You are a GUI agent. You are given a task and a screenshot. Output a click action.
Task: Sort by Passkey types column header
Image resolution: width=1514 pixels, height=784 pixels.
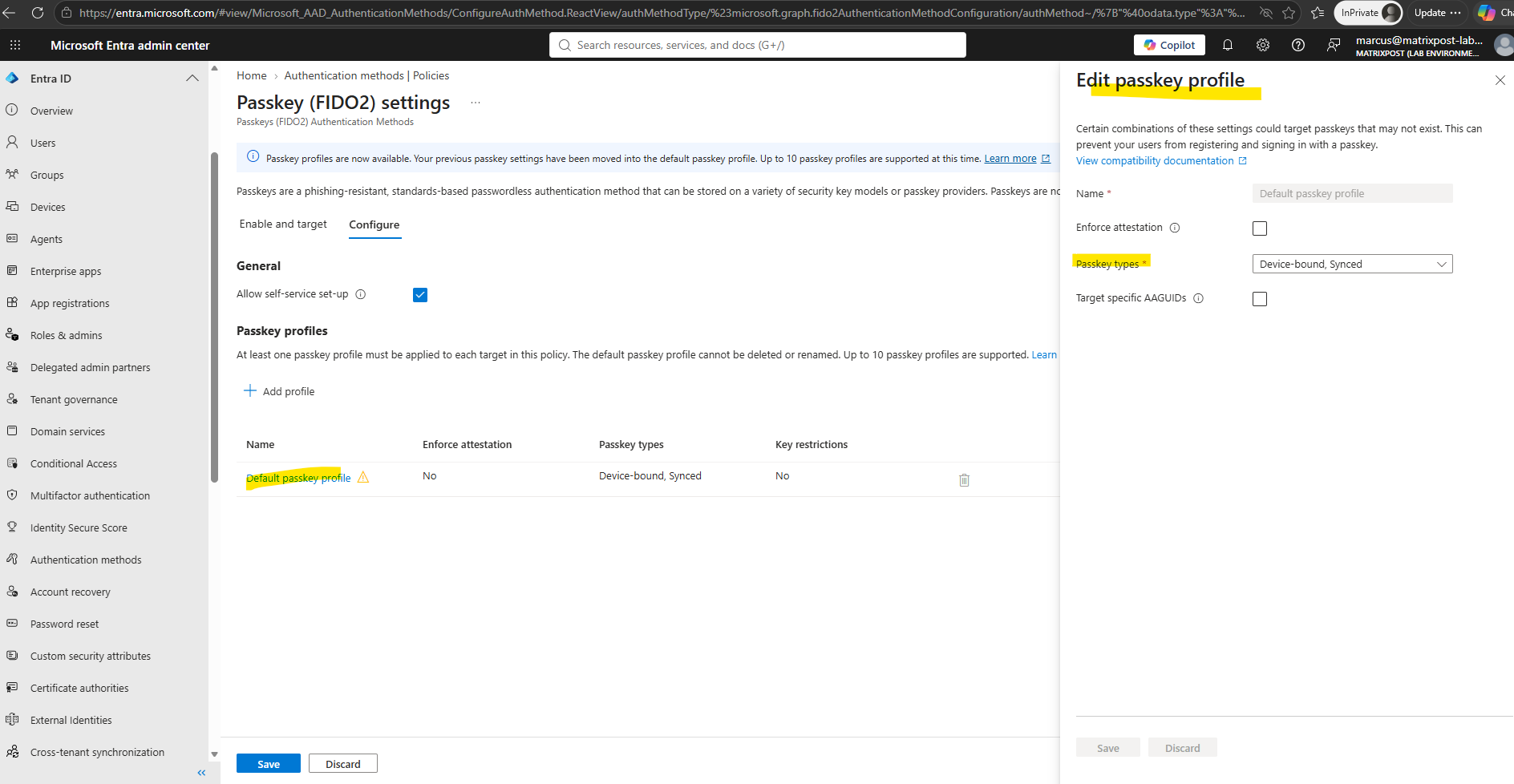(631, 444)
